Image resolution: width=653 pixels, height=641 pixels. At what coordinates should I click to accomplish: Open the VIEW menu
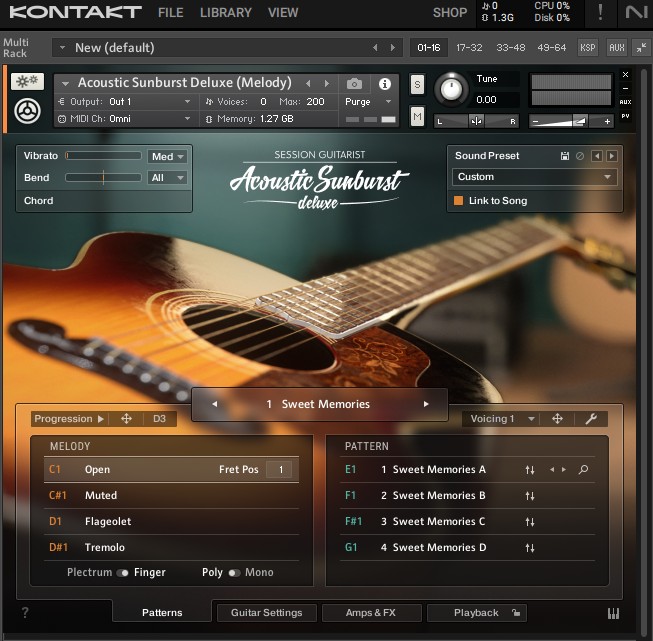(x=283, y=12)
